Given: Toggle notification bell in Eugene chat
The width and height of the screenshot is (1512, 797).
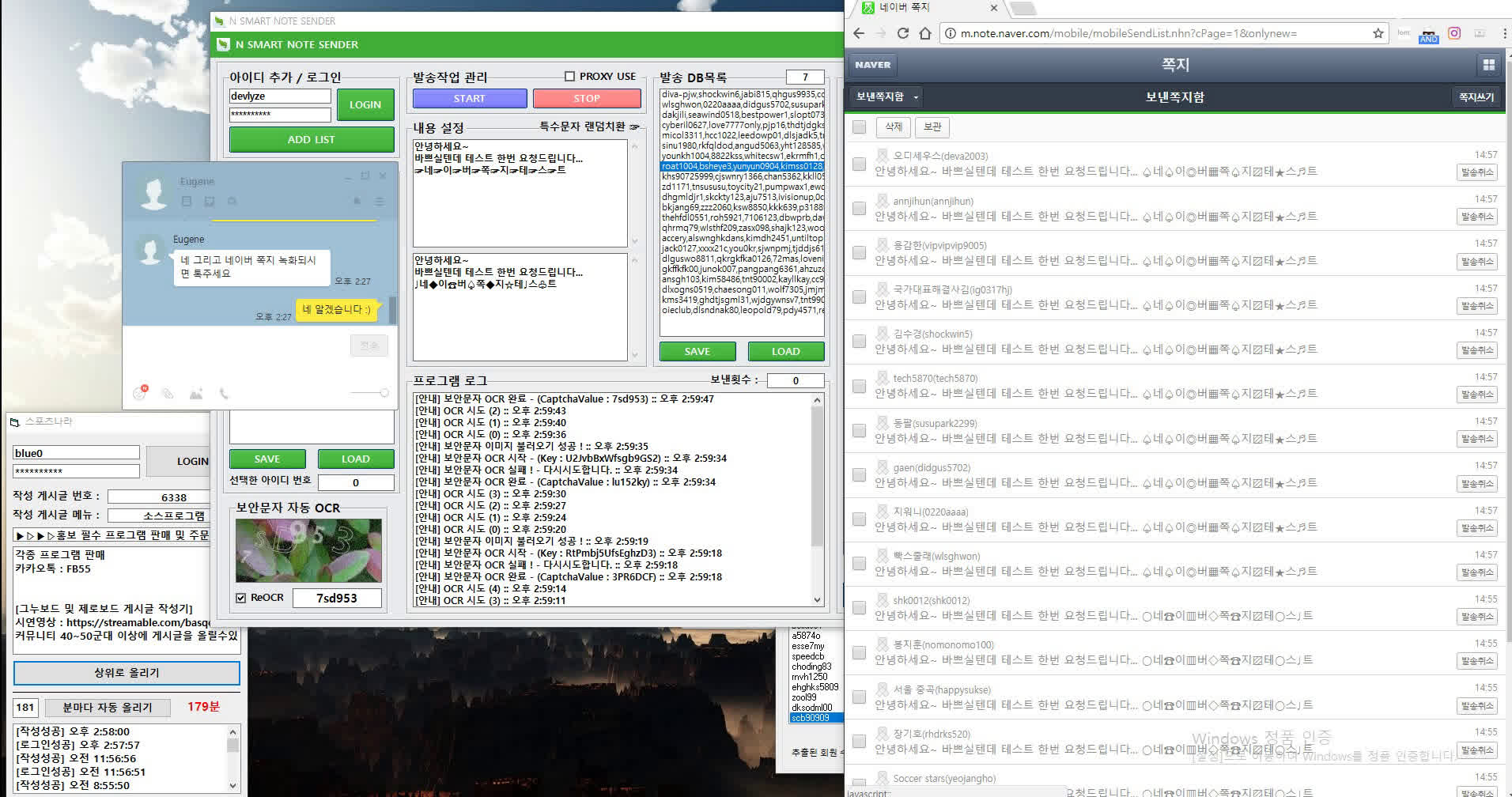Looking at the screenshot, I should coord(357,202).
